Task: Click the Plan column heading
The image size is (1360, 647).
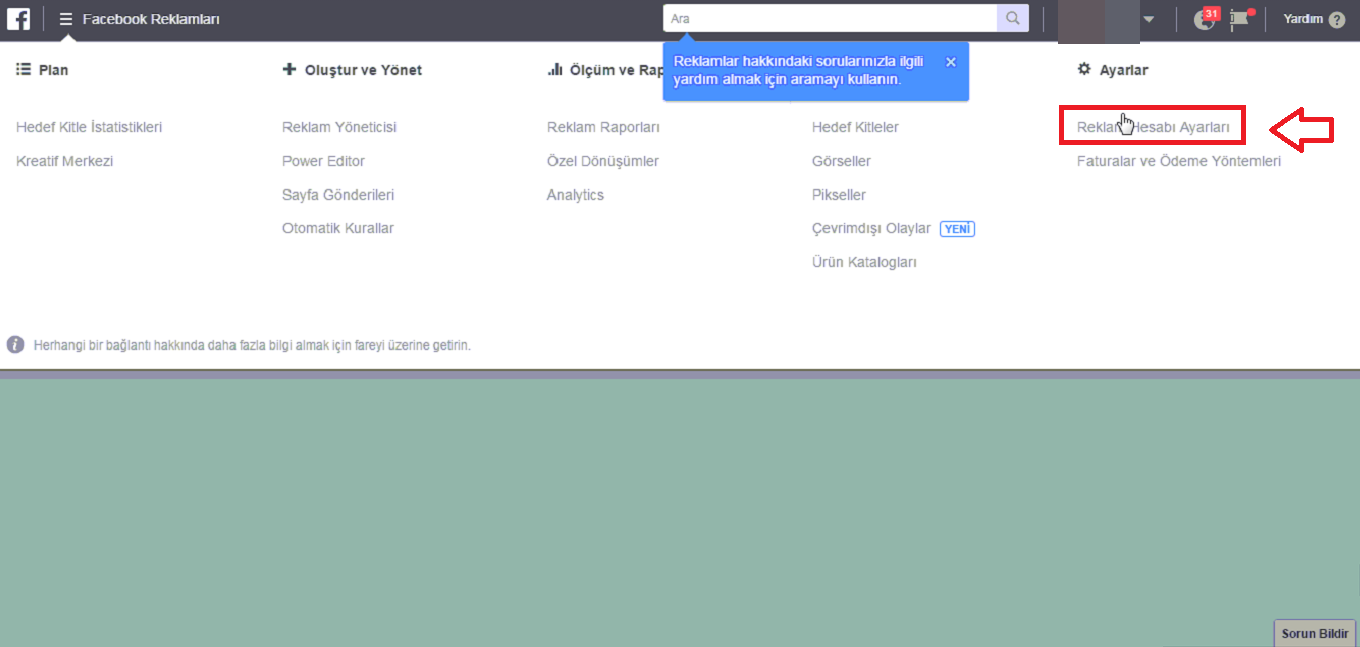Action: (53, 70)
